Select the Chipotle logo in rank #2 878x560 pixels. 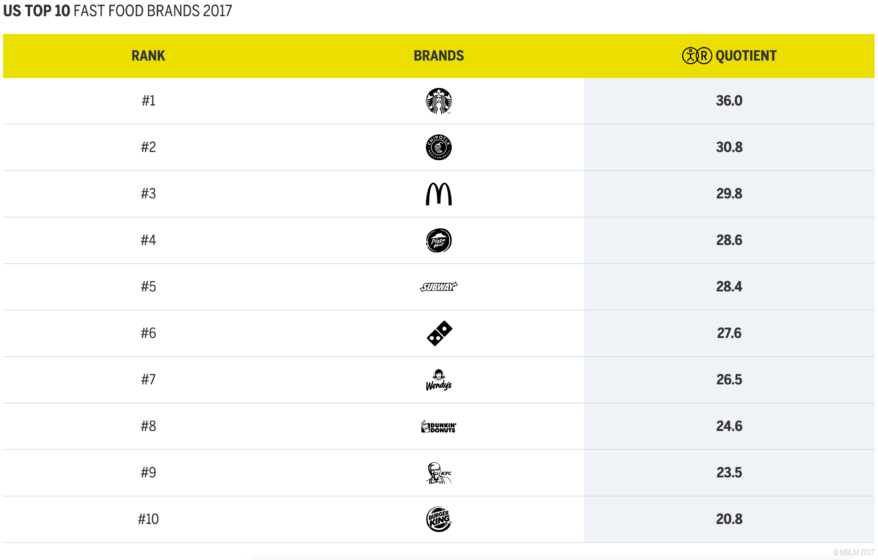pos(438,147)
